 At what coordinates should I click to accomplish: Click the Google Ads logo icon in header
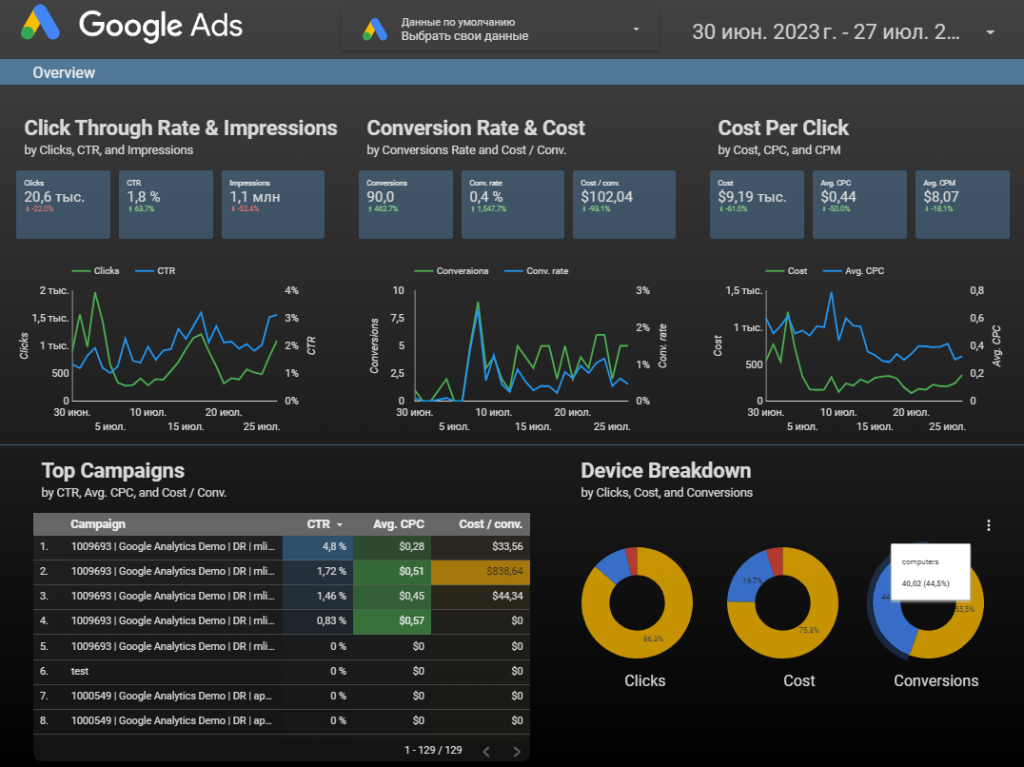click(x=40, y=23)
